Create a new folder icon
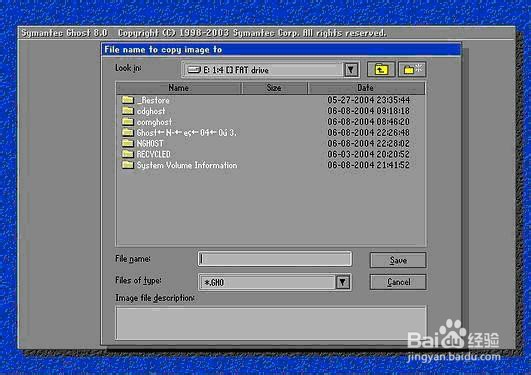The width and height of the screenshot is (531, 375). click(x=412, y=70)
